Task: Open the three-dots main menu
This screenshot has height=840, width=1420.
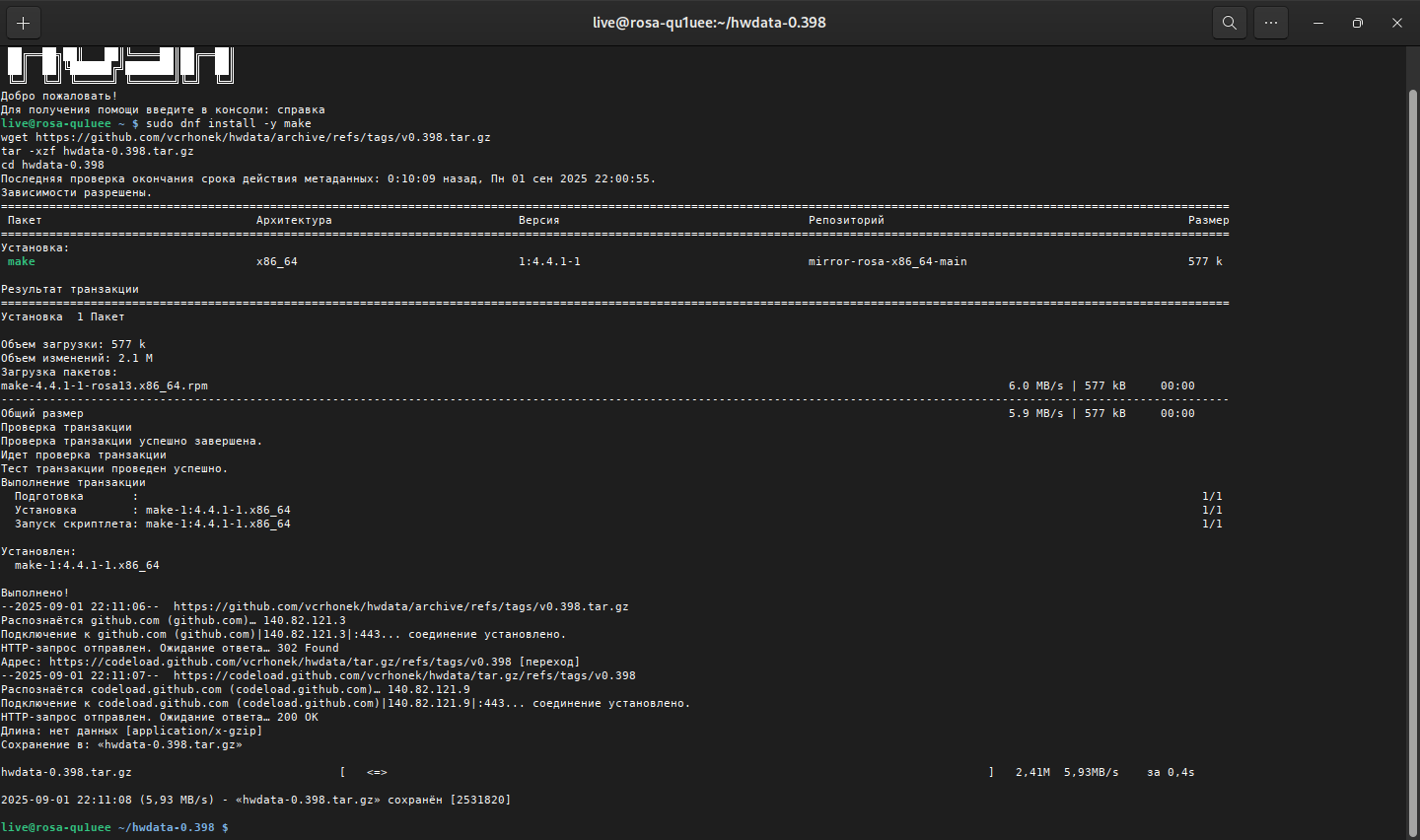Action: tap(1271, 23)
